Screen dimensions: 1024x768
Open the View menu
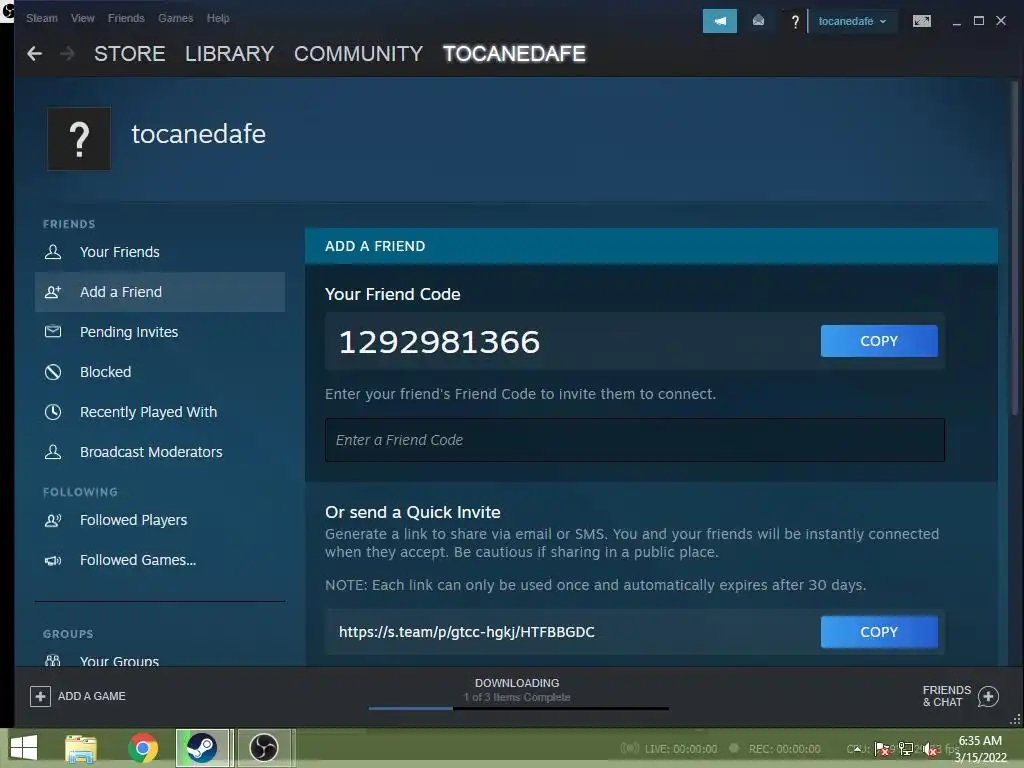coord(83,18)
